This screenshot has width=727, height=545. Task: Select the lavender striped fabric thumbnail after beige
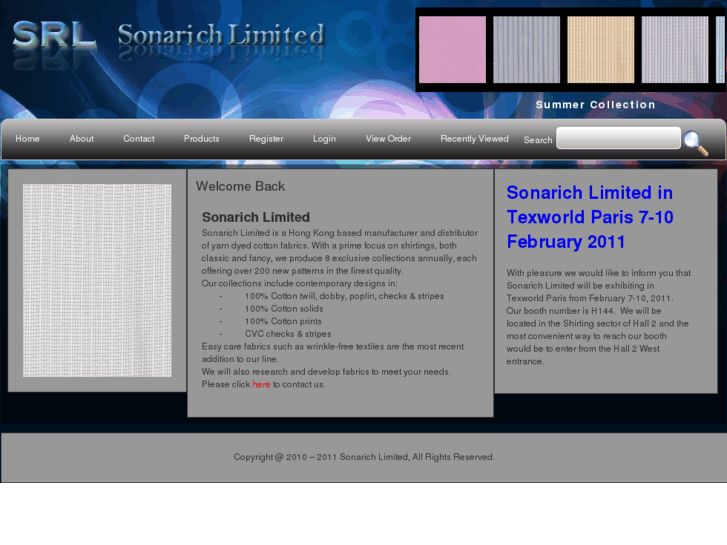pos(675,50)
